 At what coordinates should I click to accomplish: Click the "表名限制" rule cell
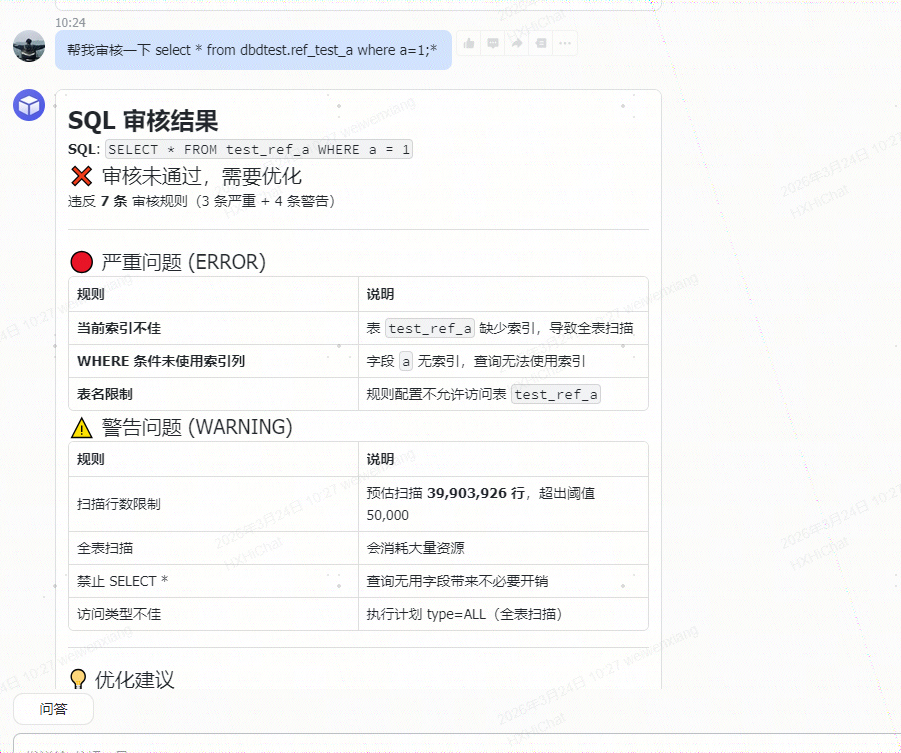(x=213, y=394)
